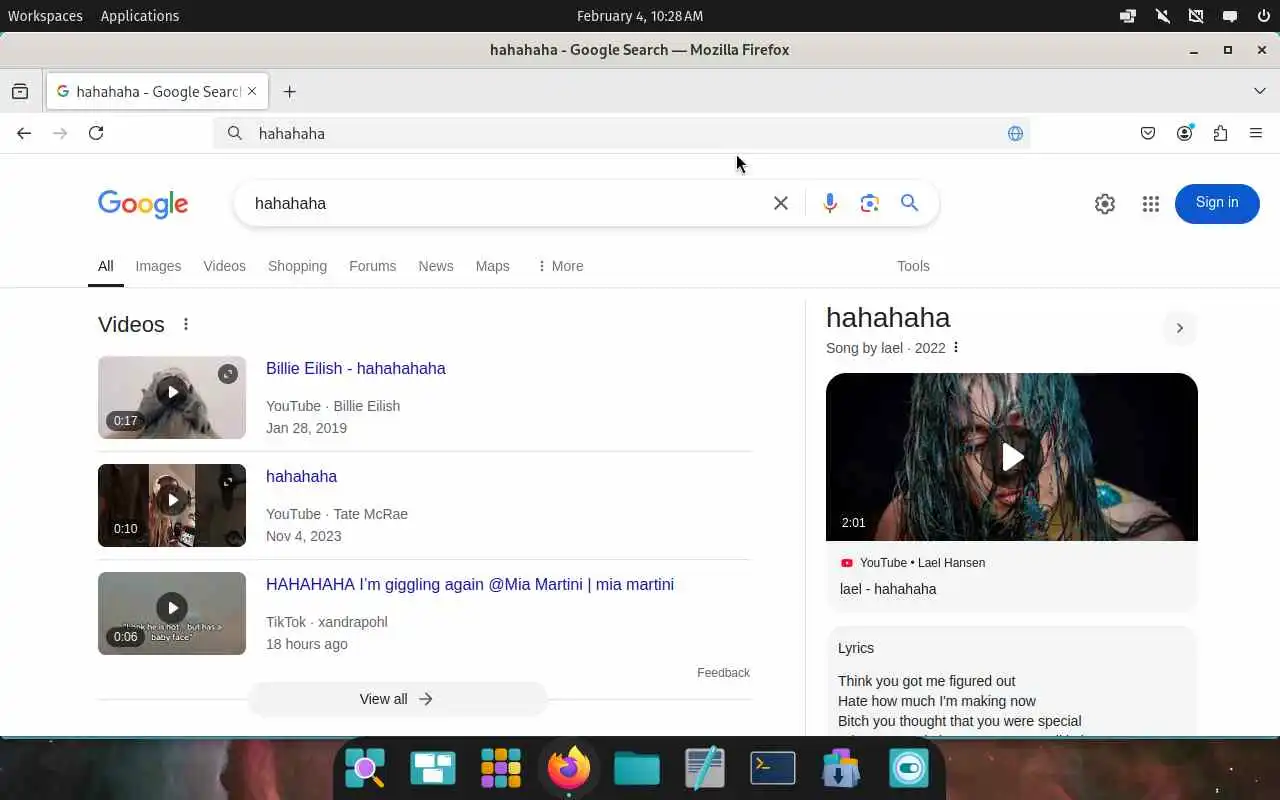Open the Google apps grid
The width and height of the screenshot is (1280, 800).
1151,203
